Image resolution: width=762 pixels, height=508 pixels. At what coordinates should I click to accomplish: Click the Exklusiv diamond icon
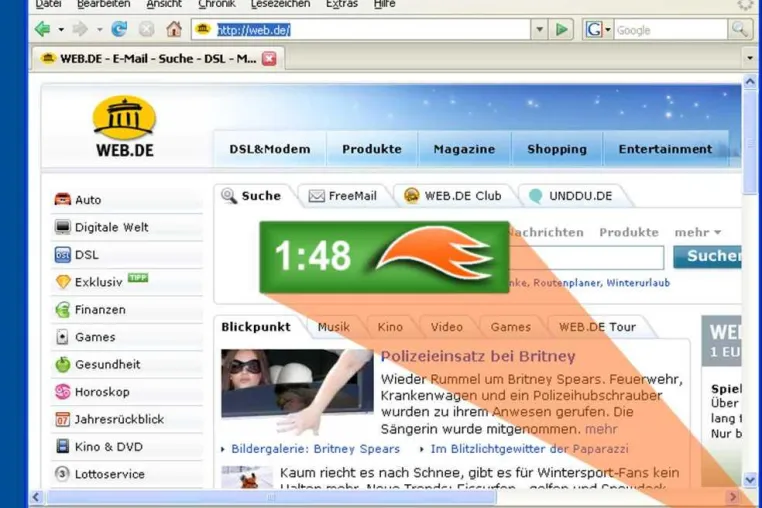click(63, 282)
